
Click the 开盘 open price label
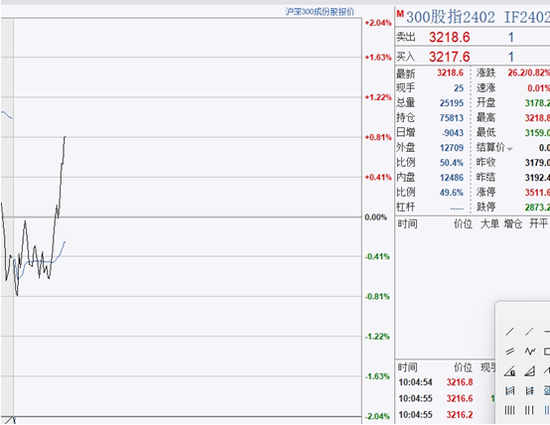point(486,102)
